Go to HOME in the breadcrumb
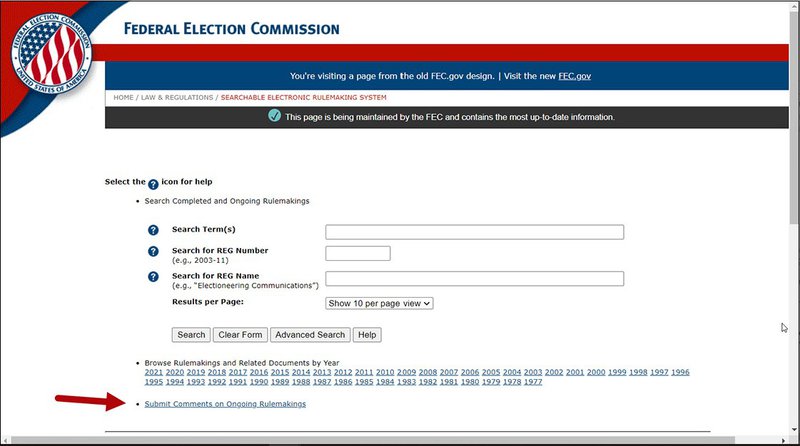 123,97
